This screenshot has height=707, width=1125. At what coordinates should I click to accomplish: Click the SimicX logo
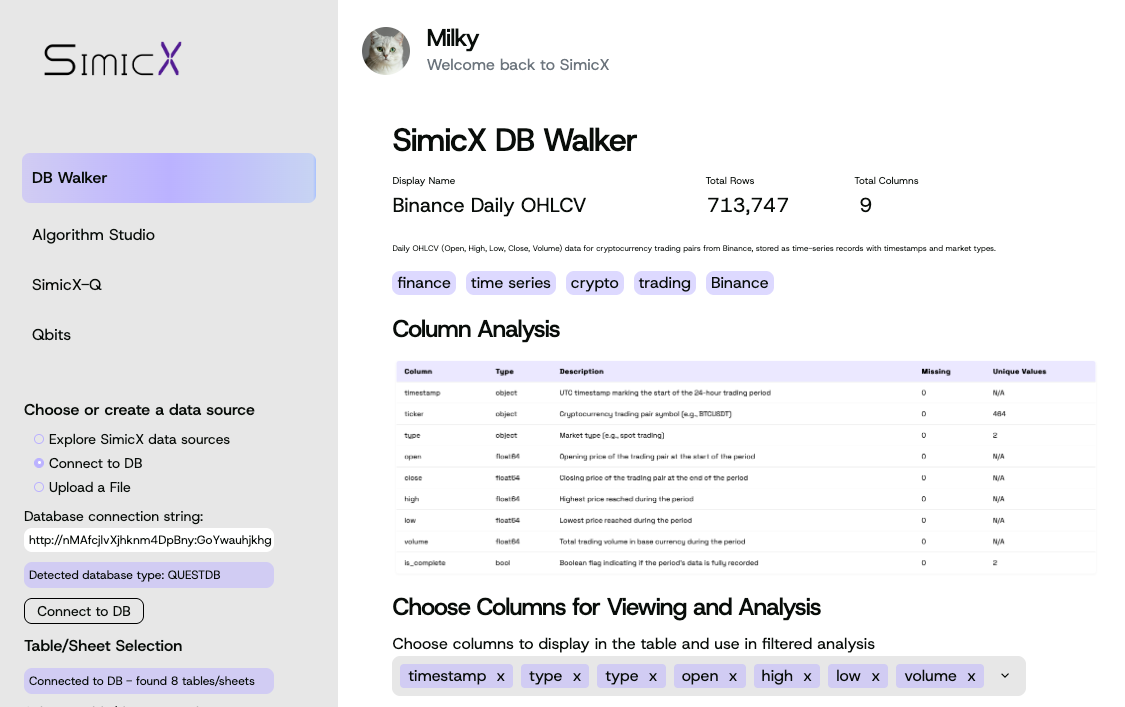(x=113, y=60)
